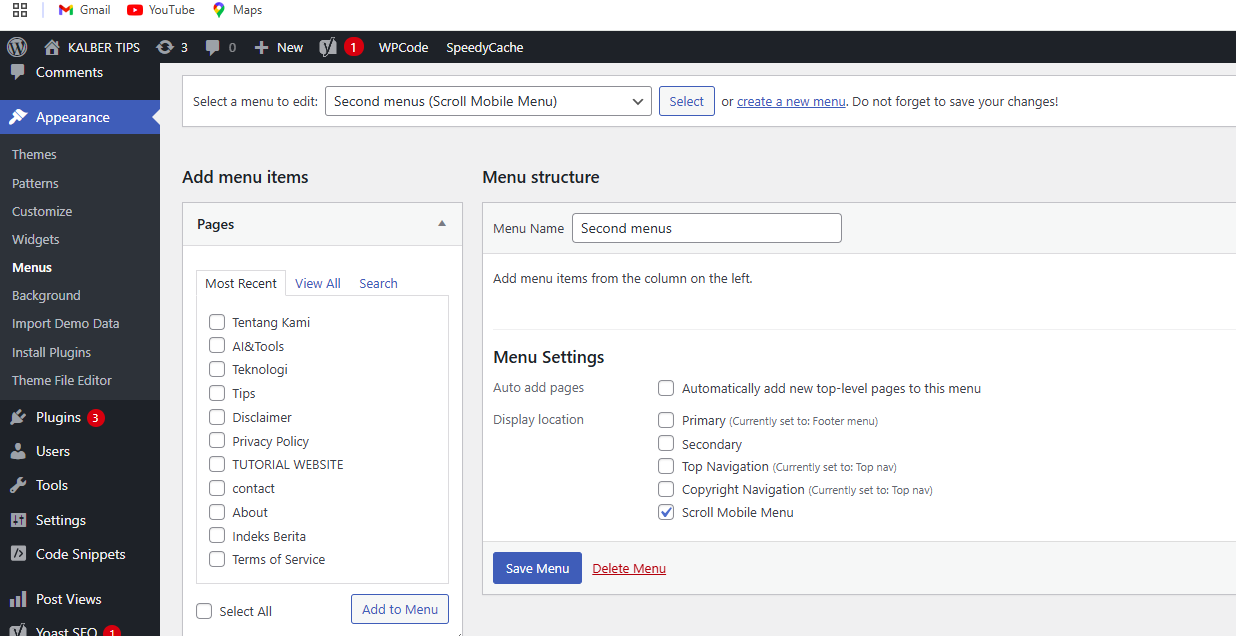Switch to the View All tab

click(x=318, y=283)
